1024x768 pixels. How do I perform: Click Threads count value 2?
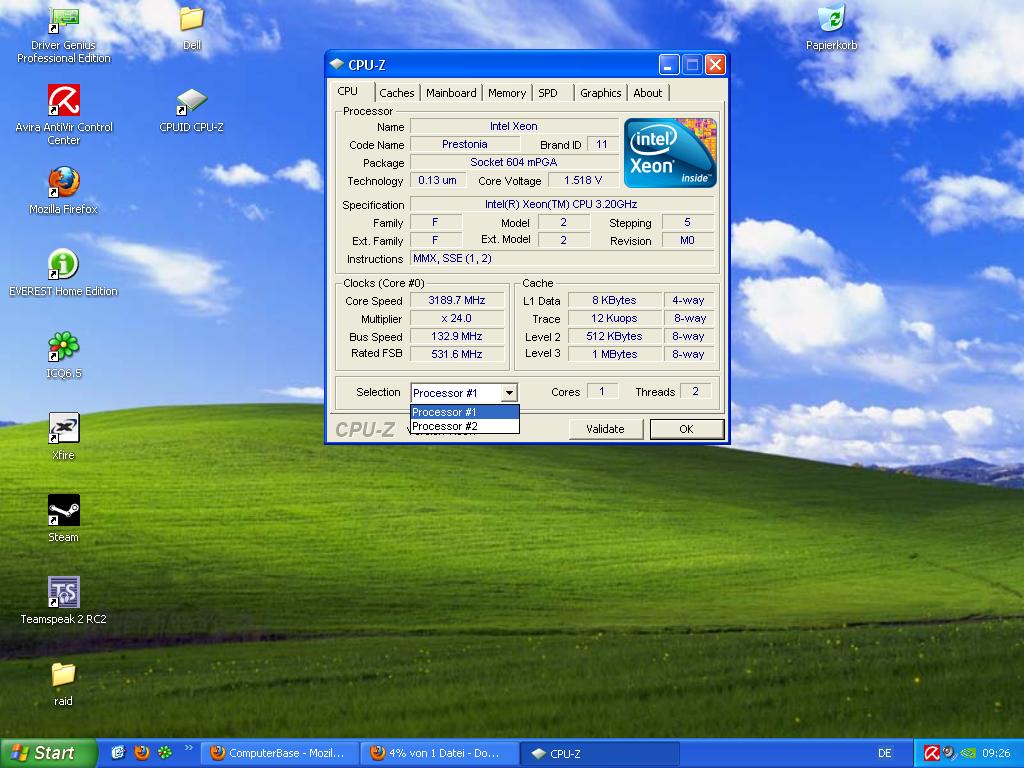[696, 392]
